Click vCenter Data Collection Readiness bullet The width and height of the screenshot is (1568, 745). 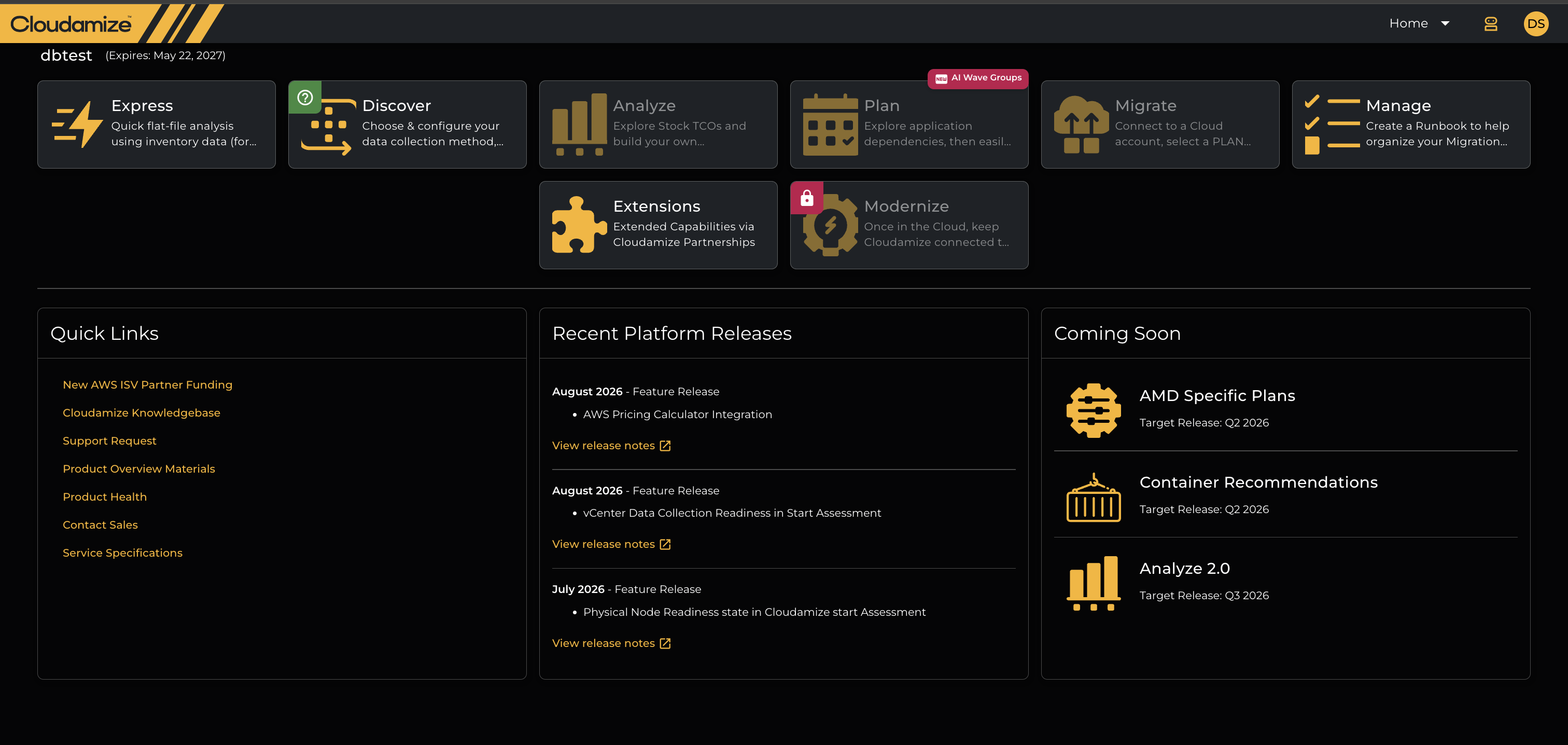732,514
